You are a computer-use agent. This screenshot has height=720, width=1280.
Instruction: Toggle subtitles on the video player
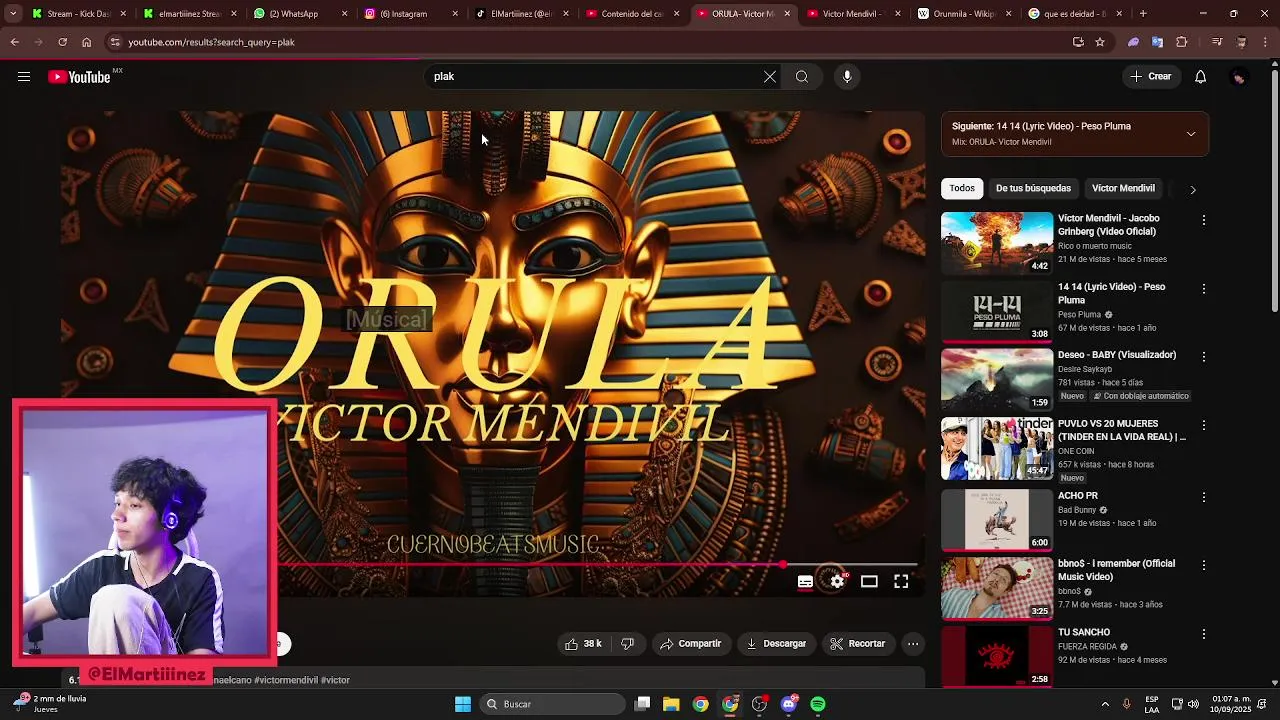click(x=805, y=581)
